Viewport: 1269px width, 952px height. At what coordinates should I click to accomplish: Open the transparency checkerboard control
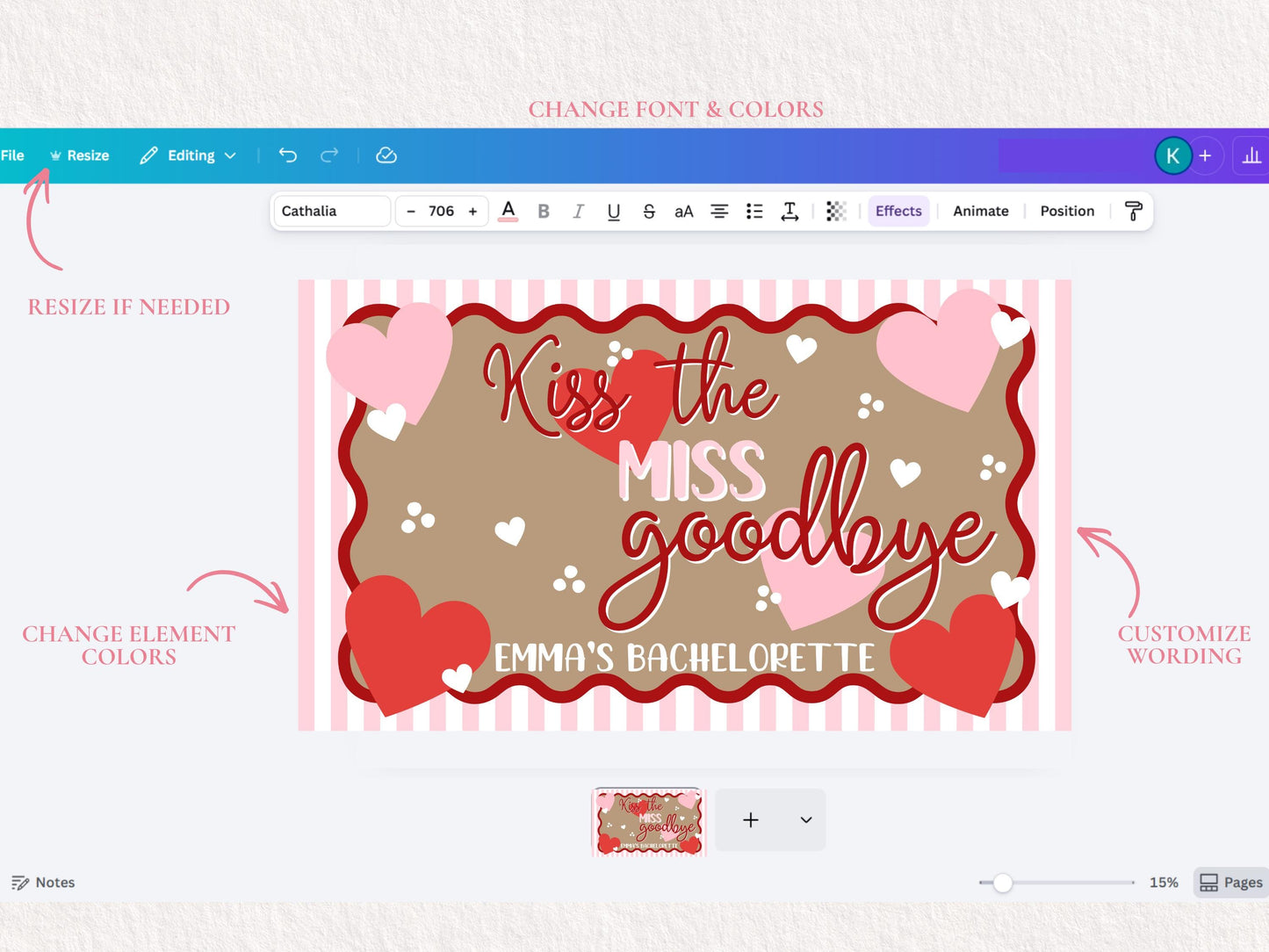(x=836, y=211)
